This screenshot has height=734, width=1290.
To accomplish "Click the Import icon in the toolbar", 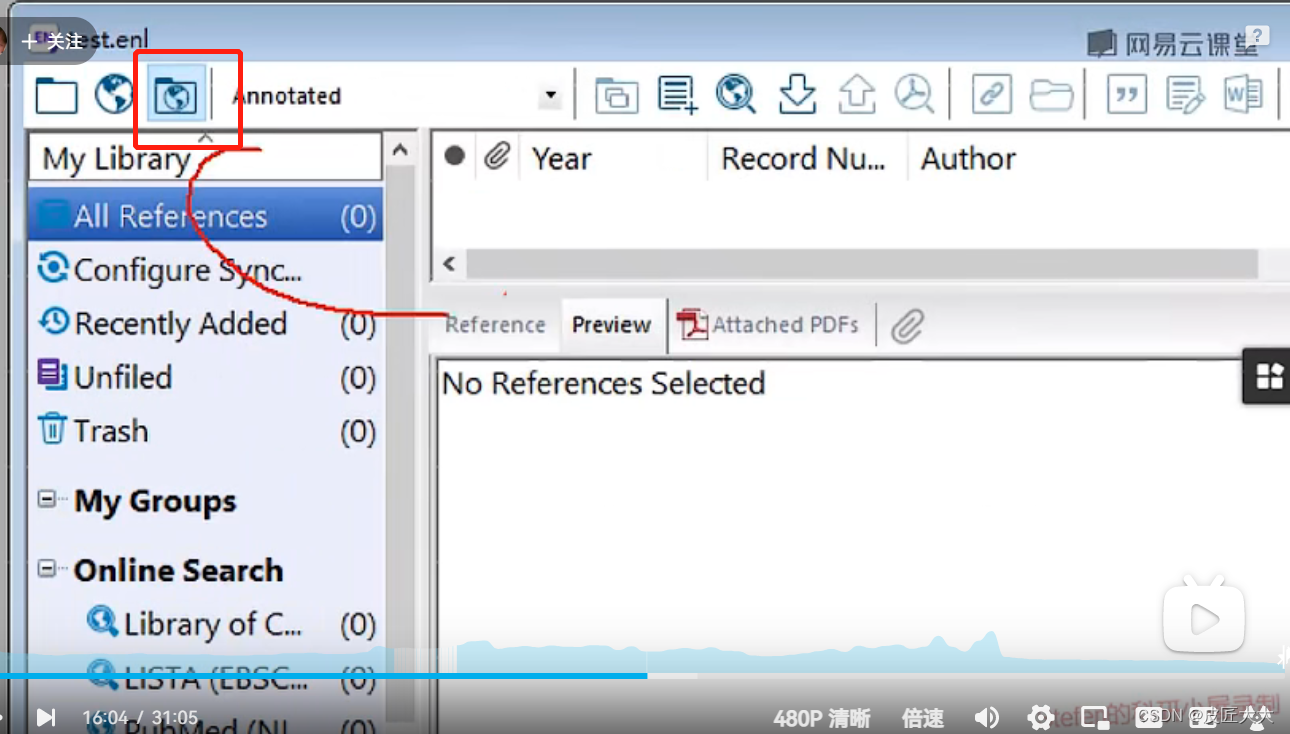I will click(x=797, y=94).
